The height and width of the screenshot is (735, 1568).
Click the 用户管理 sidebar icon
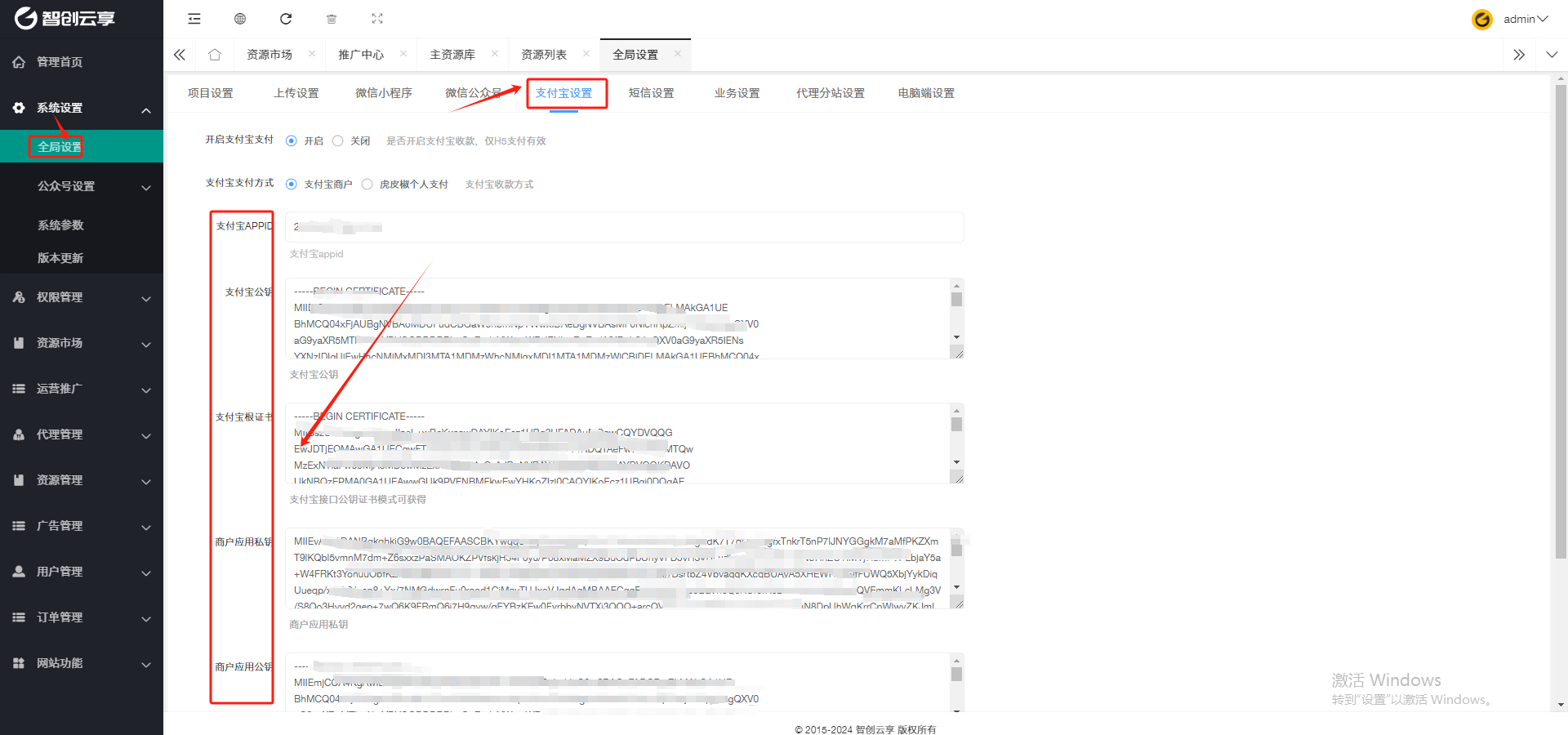tap(19, 572)
